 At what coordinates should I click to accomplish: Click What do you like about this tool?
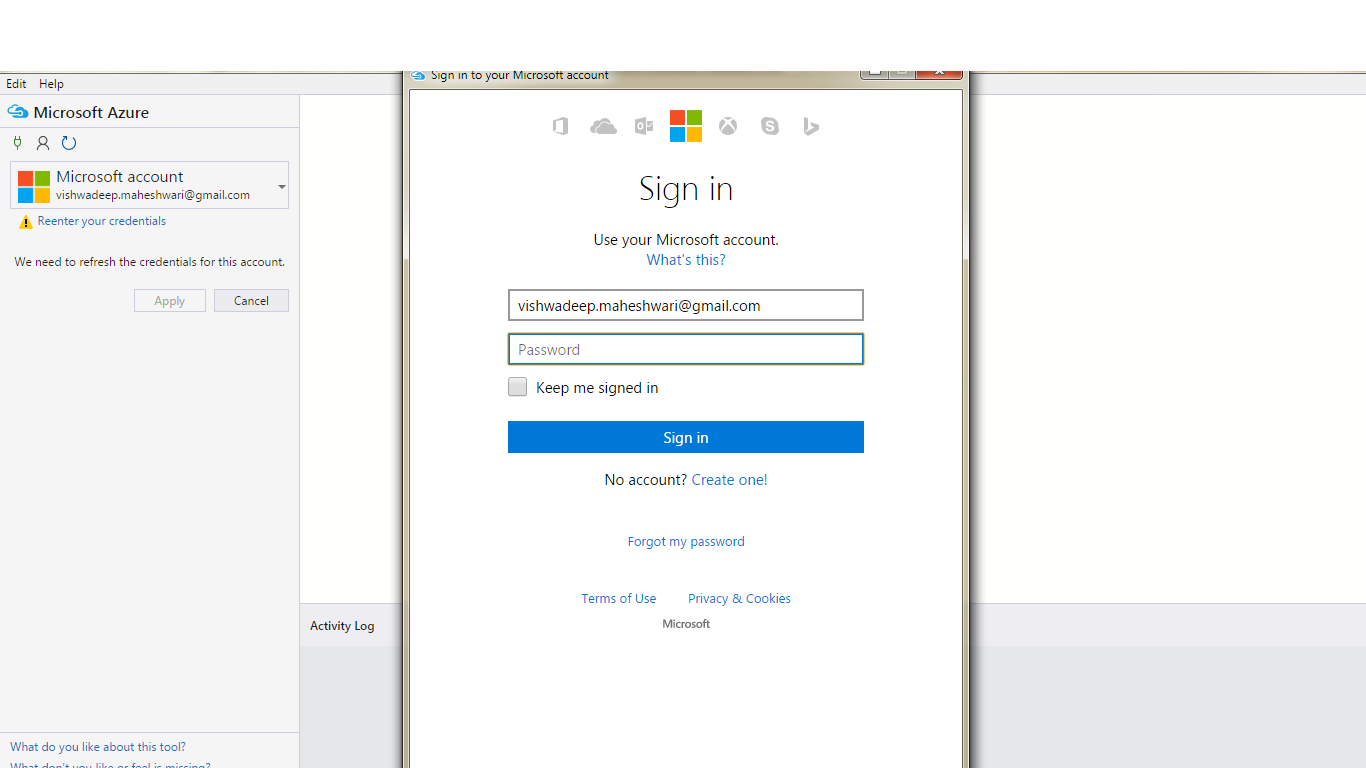pos(98,747)
